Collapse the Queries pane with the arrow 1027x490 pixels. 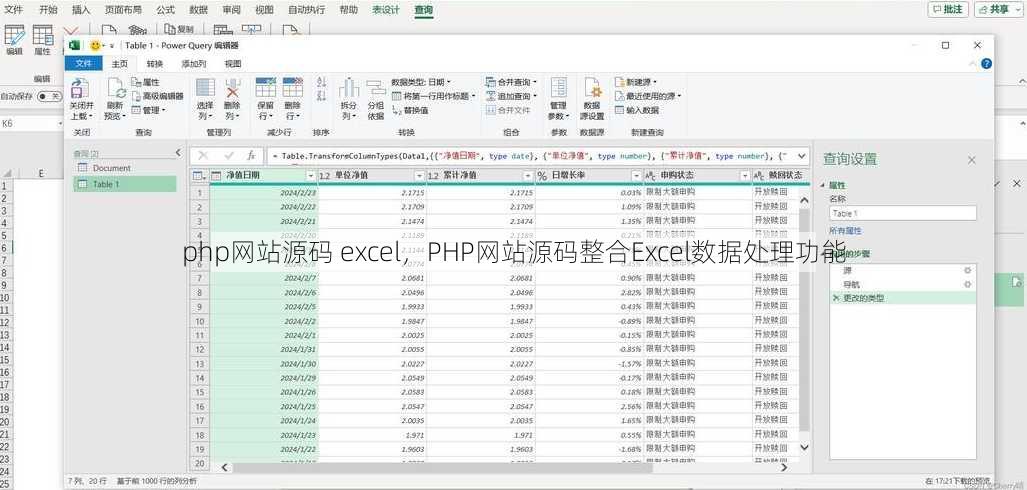click(x=178, y=153)
